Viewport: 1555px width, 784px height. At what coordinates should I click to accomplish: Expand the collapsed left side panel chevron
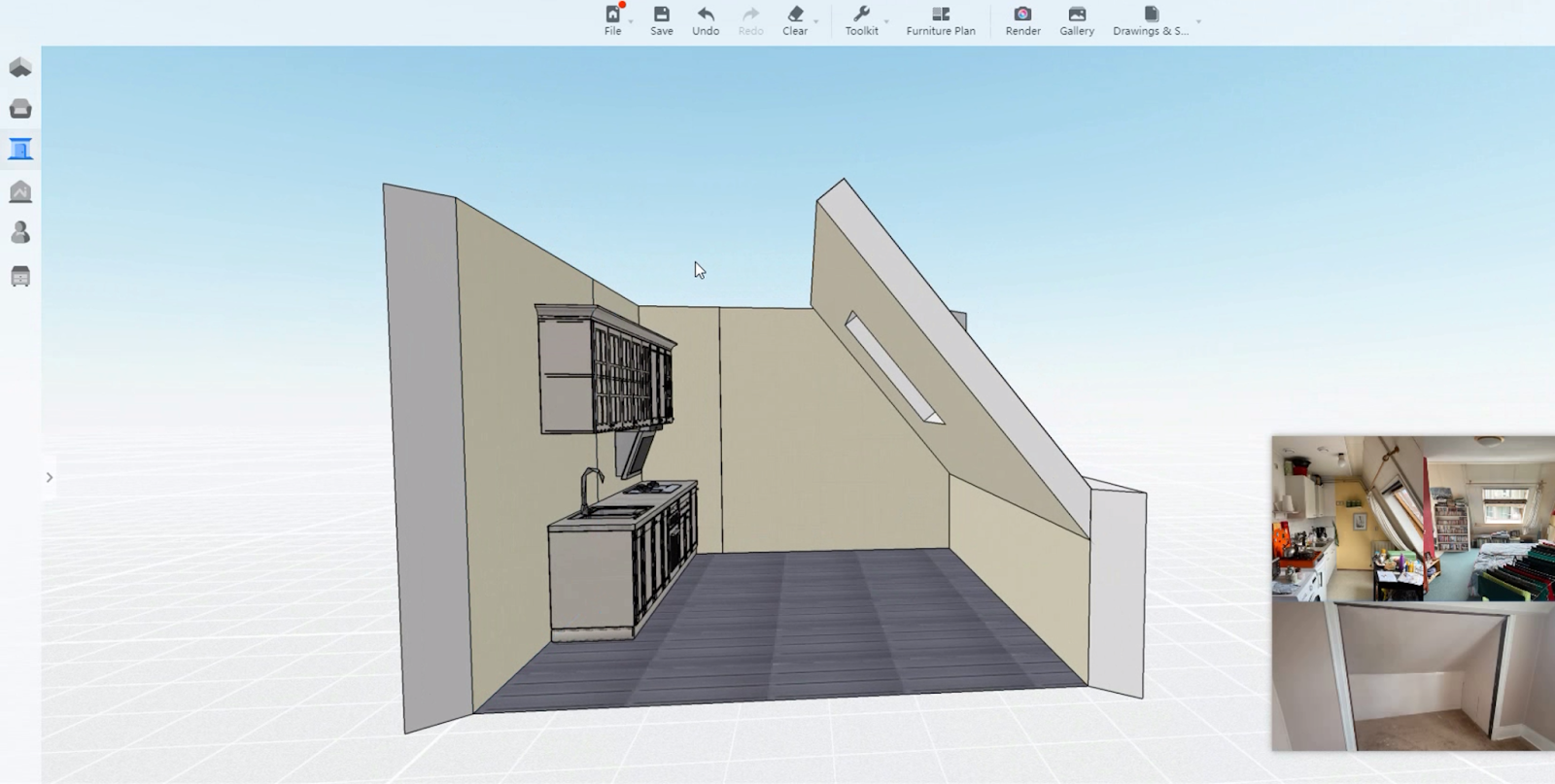pos(49,477)
